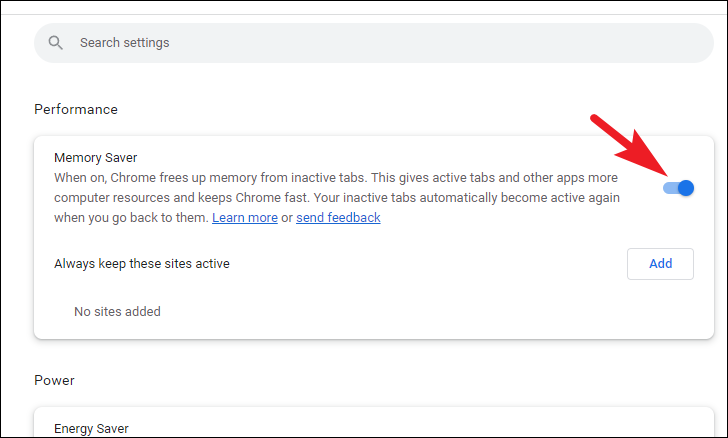The width and height of the screenshot is (728, 438).
Task: Click the empty area of the search bar
Action: point(500,43)
